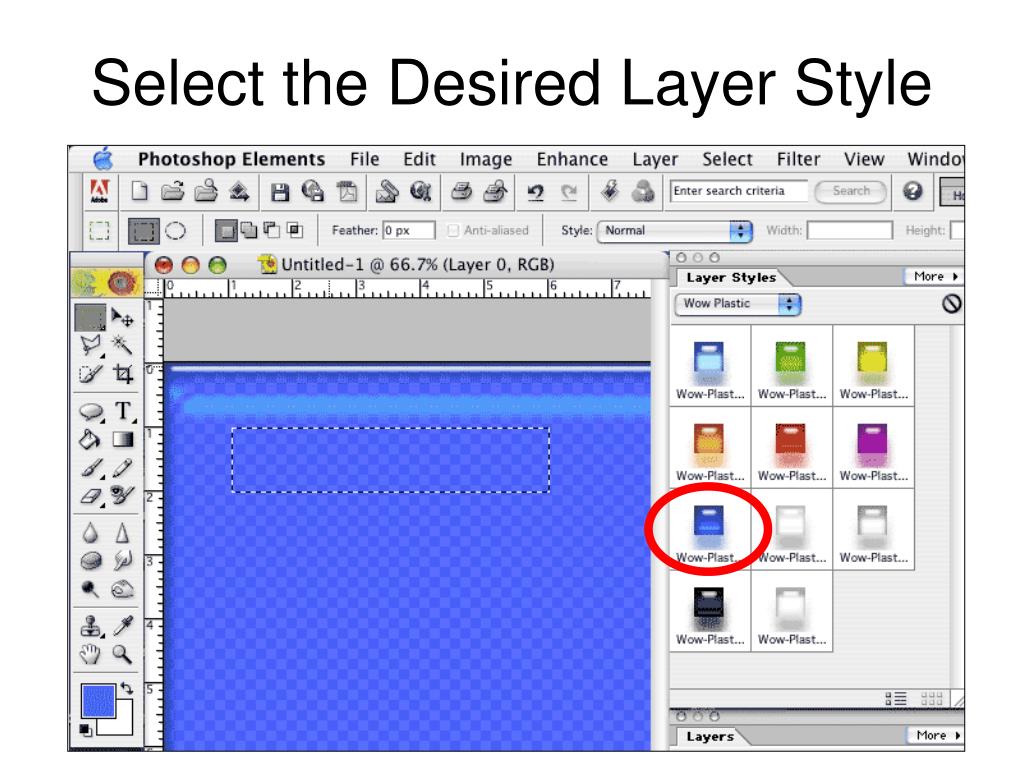Click the Step Forward redo arrow
1024x768 pixels.
pos(569,192)
